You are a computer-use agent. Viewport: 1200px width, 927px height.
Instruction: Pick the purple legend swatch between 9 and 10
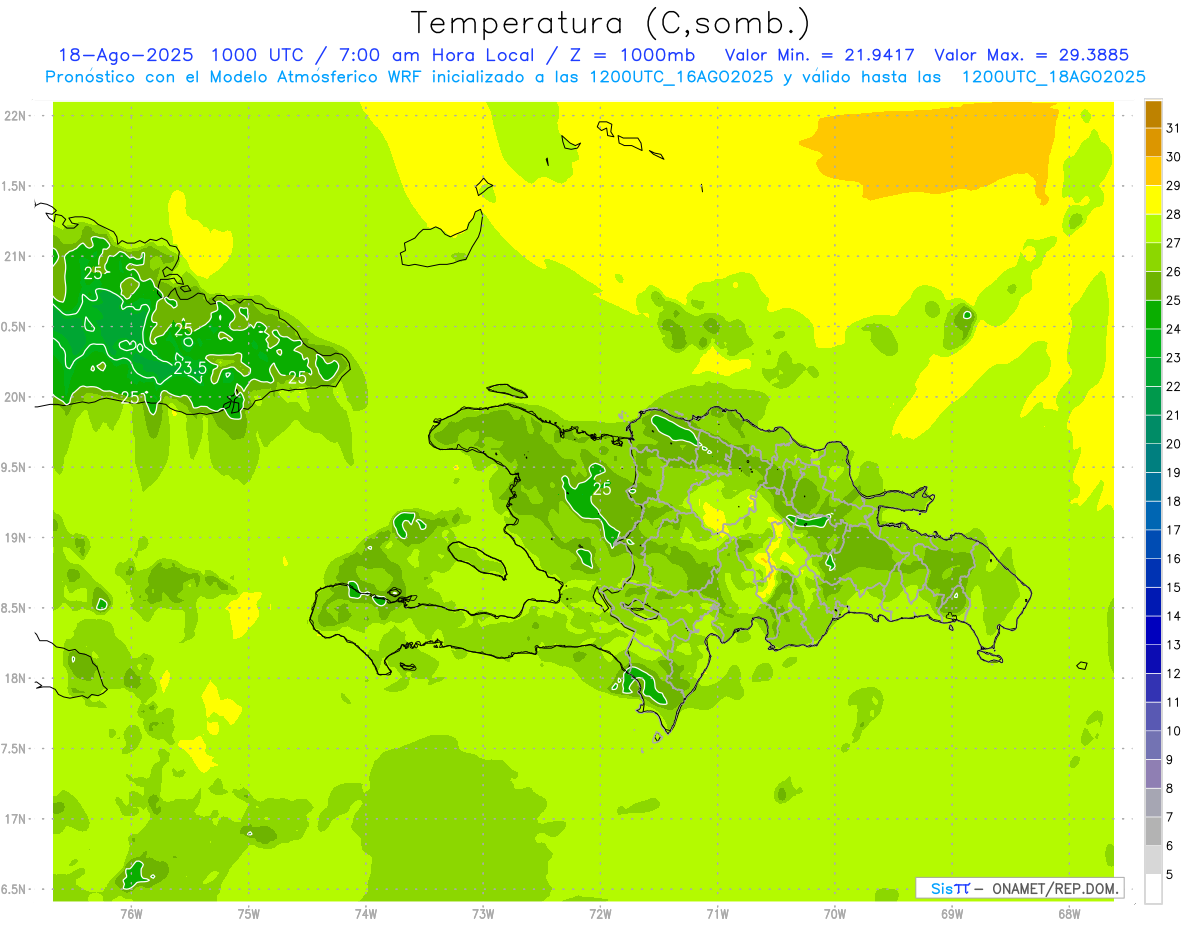(1153, 746)
